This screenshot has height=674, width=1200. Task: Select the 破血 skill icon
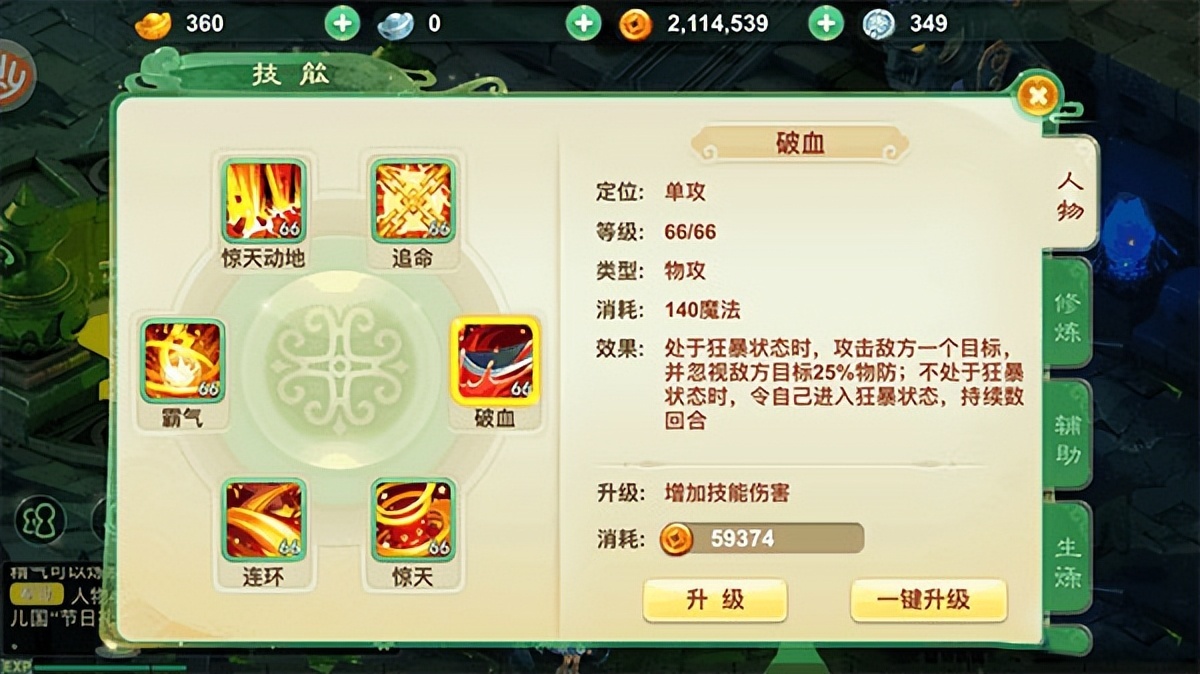[495, 361]
